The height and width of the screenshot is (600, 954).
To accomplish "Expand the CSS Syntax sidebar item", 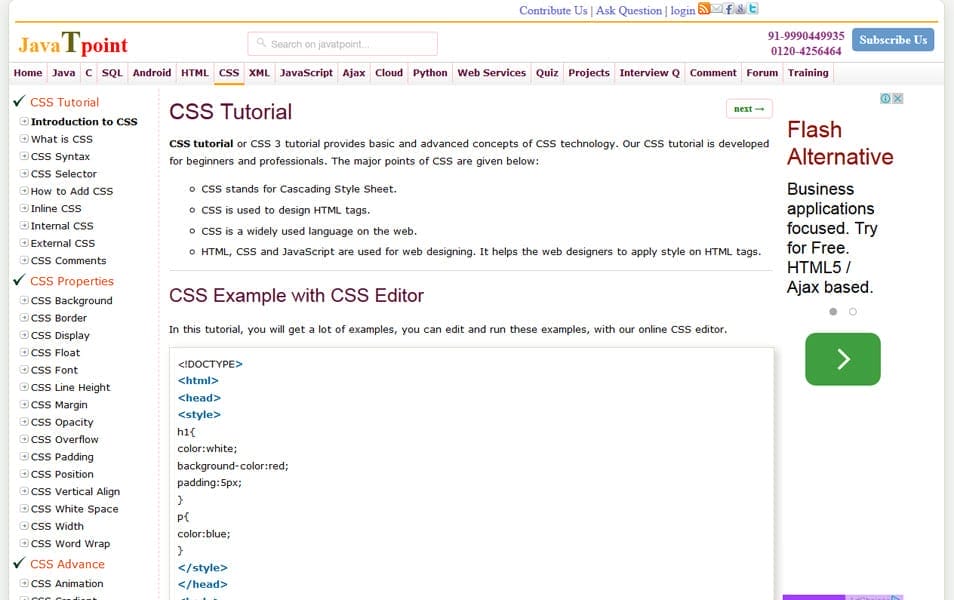I will [25, 156].
